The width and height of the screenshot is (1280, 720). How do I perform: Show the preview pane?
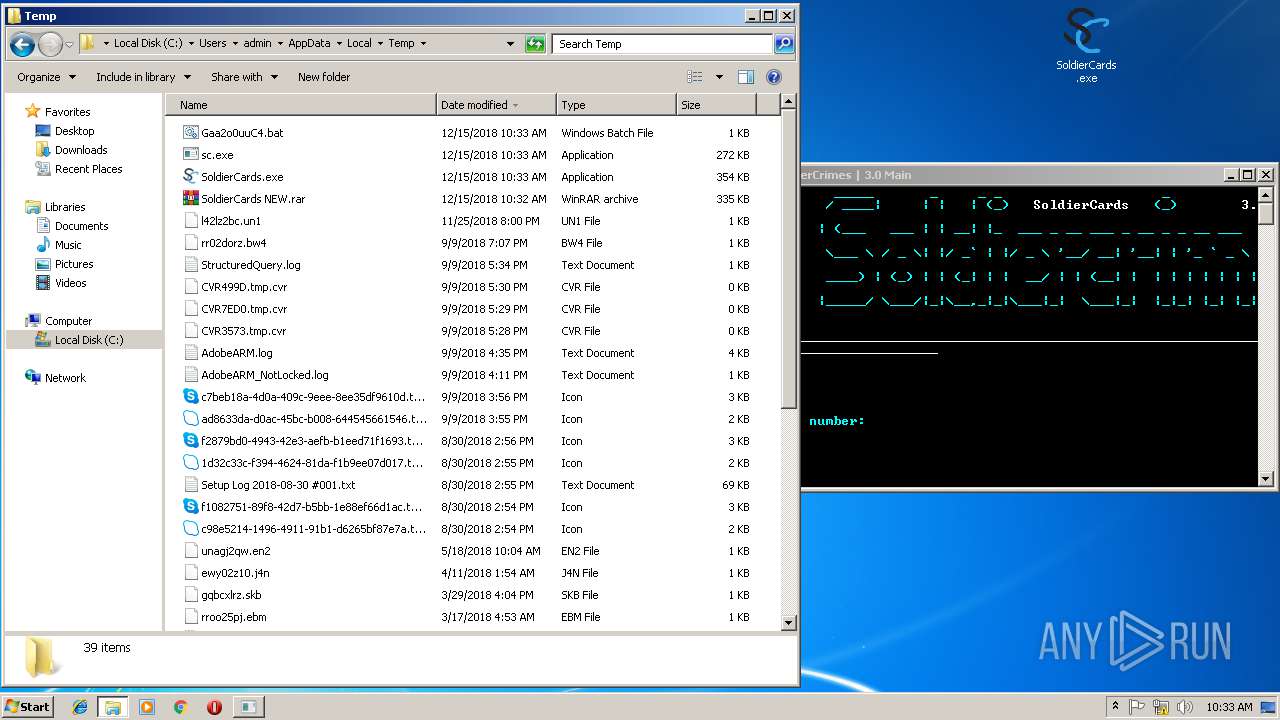click(746, 77)
